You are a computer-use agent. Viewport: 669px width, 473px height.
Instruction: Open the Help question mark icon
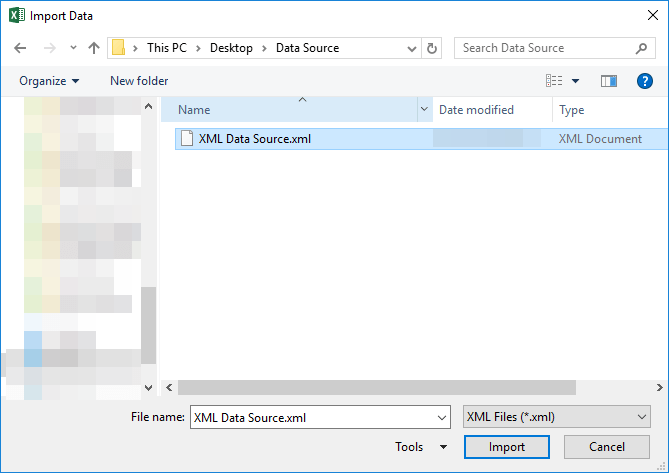click(x=644, y=81)
